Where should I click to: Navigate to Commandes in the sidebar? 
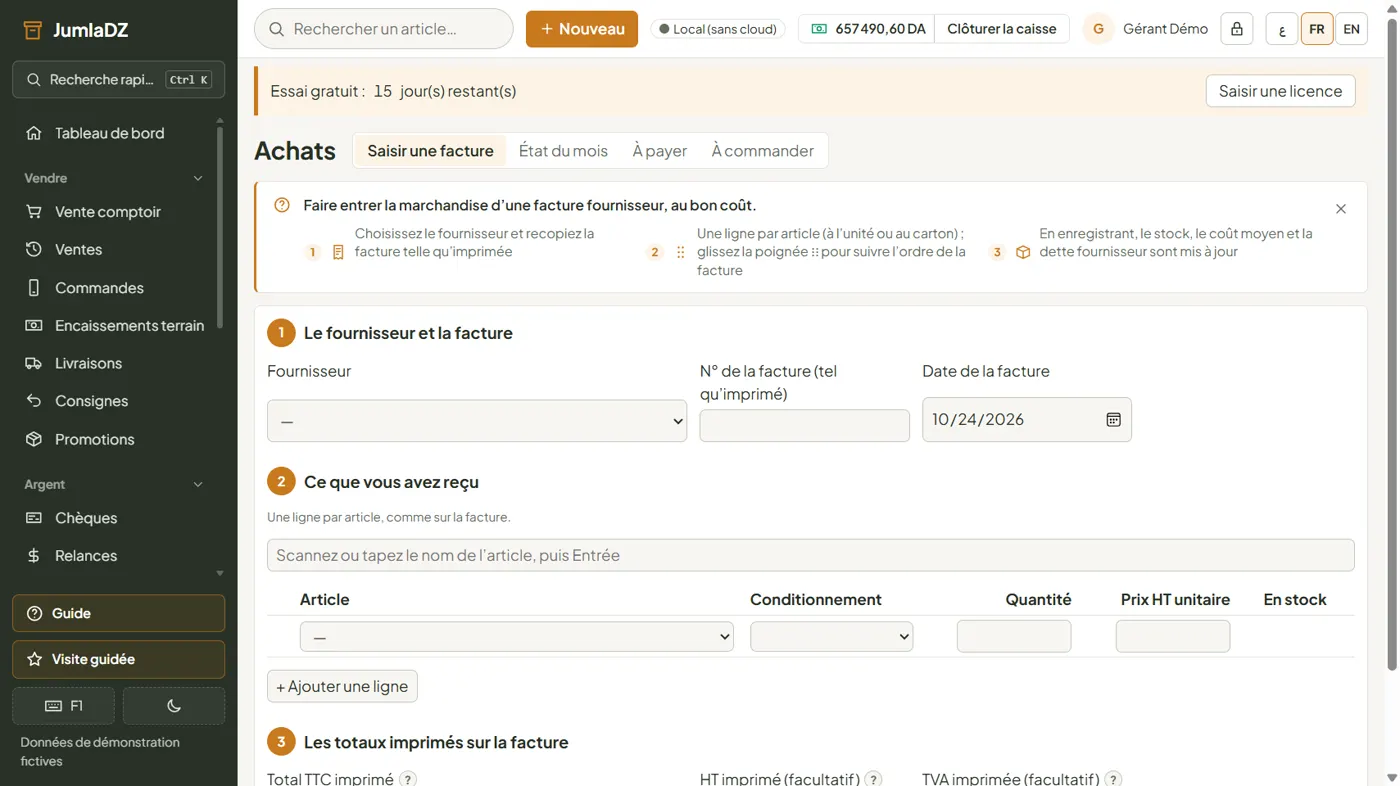point(99,288)
